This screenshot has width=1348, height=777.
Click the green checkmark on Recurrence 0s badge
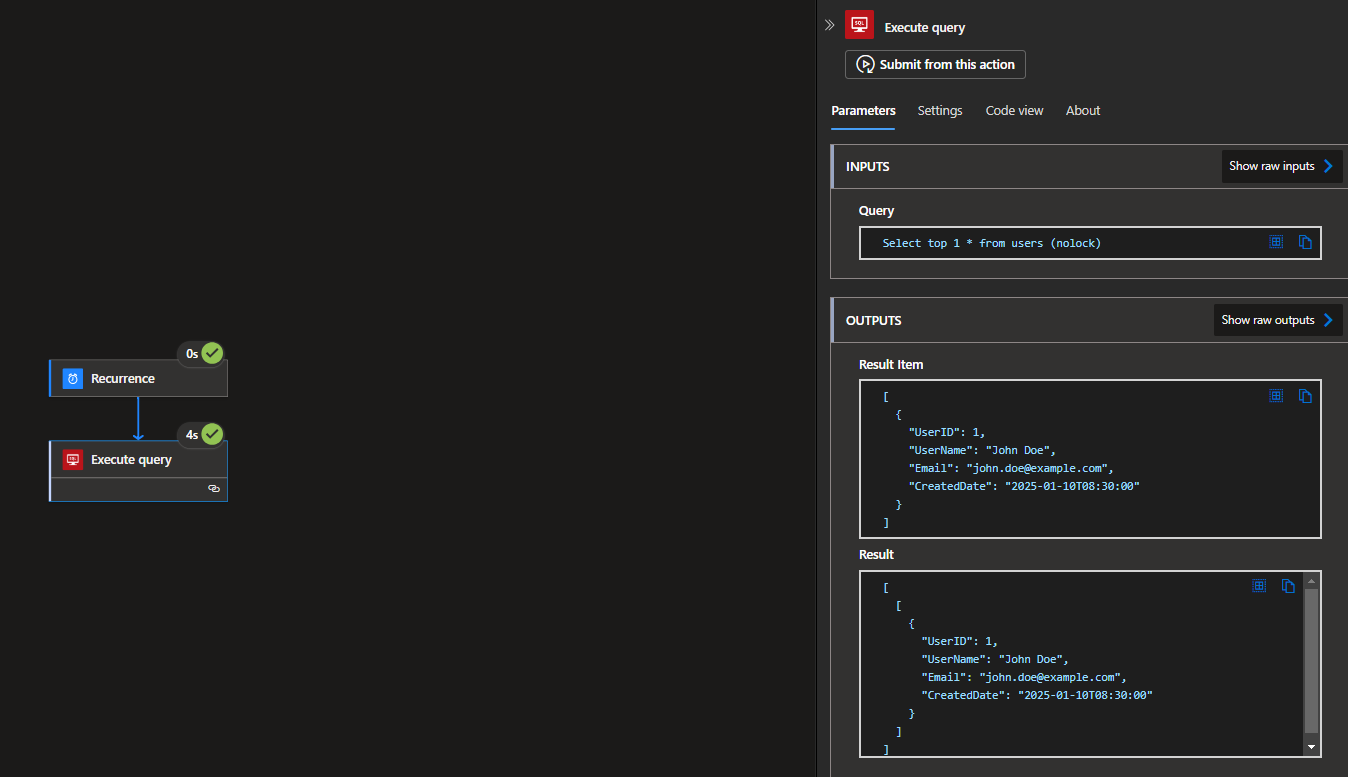[x=212, y=353]
